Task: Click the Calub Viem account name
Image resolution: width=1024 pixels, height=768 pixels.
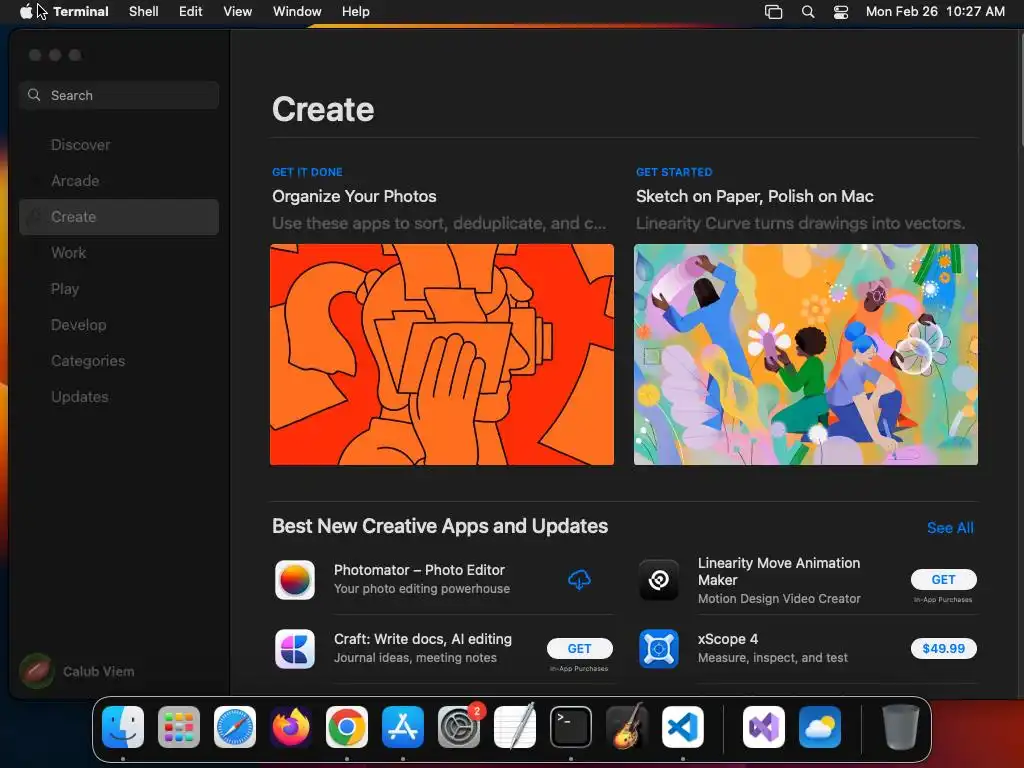Action: pyautogui.click(x=99, y=671)
